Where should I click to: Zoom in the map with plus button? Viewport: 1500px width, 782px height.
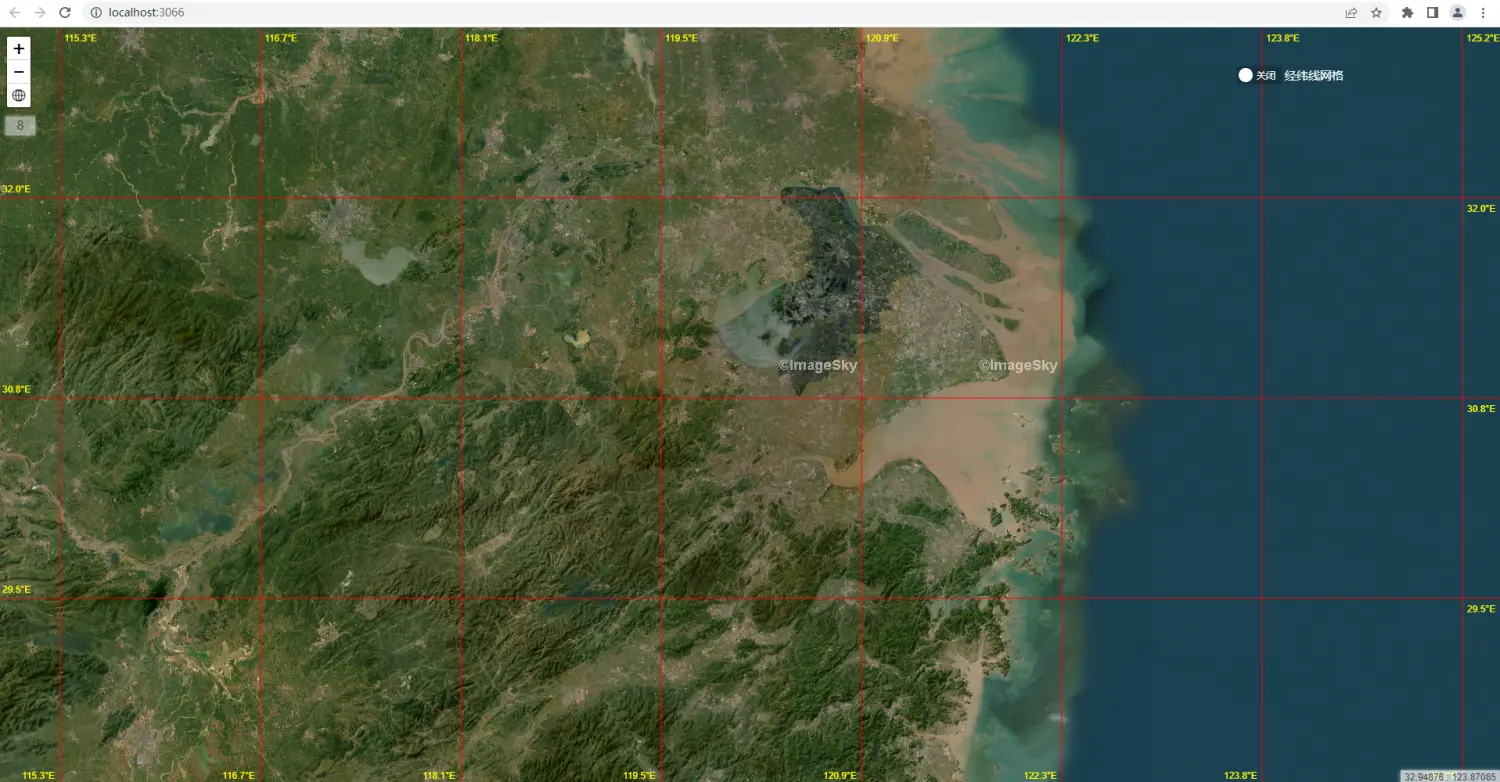pos(19,49)
